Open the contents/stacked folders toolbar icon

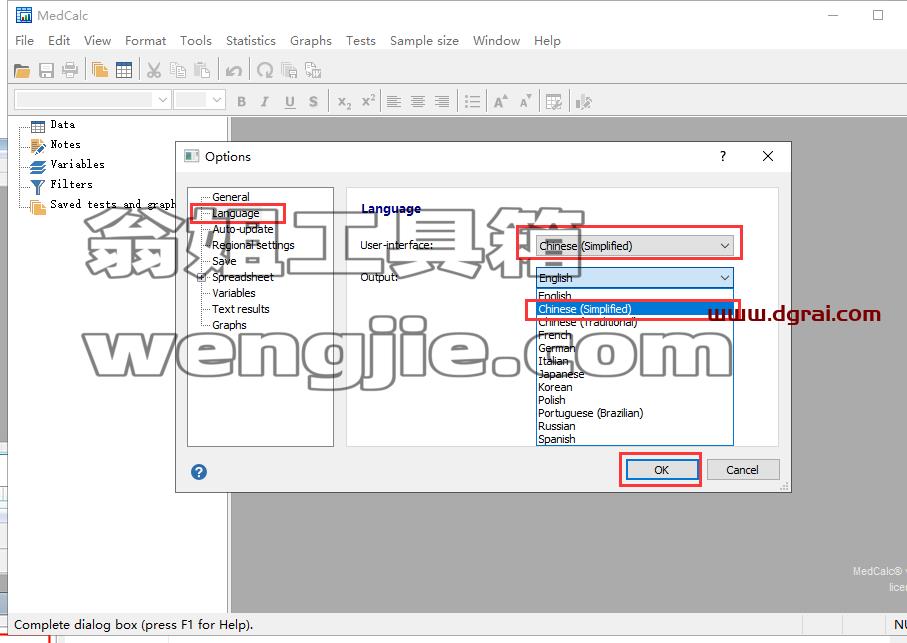(x=99, y=71)
